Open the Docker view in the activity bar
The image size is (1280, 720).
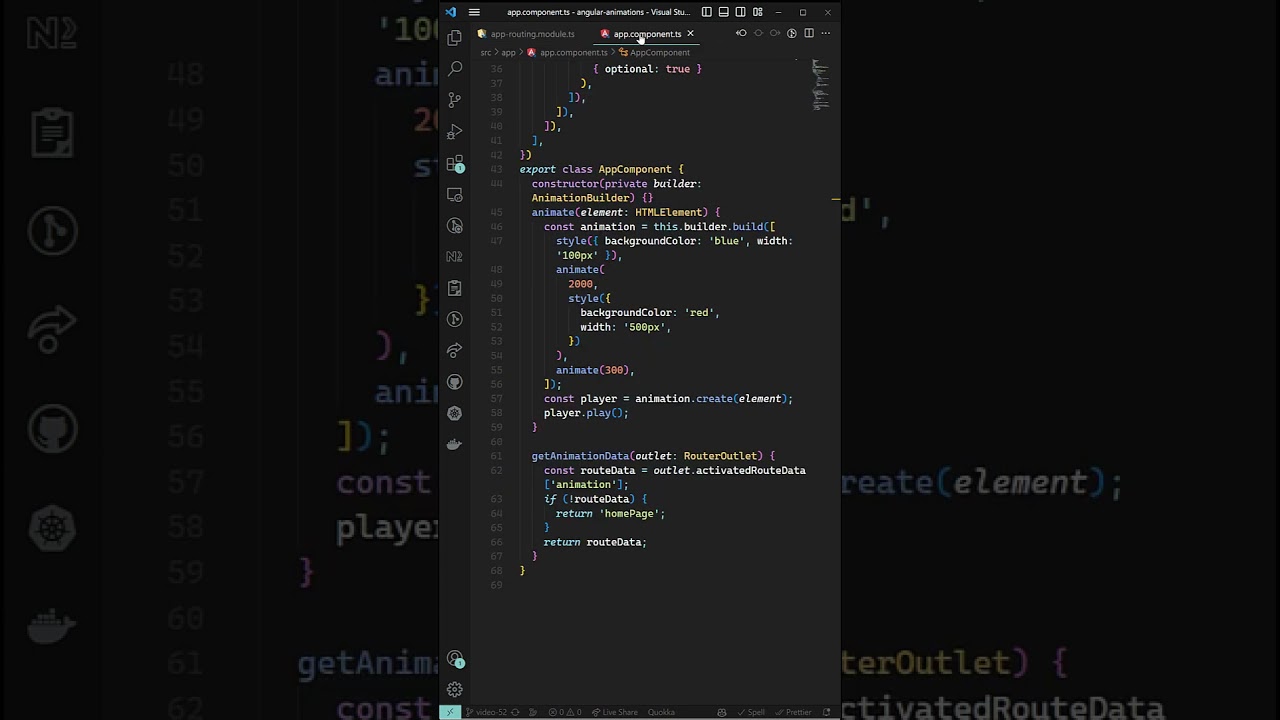click(x=455, y=444)
